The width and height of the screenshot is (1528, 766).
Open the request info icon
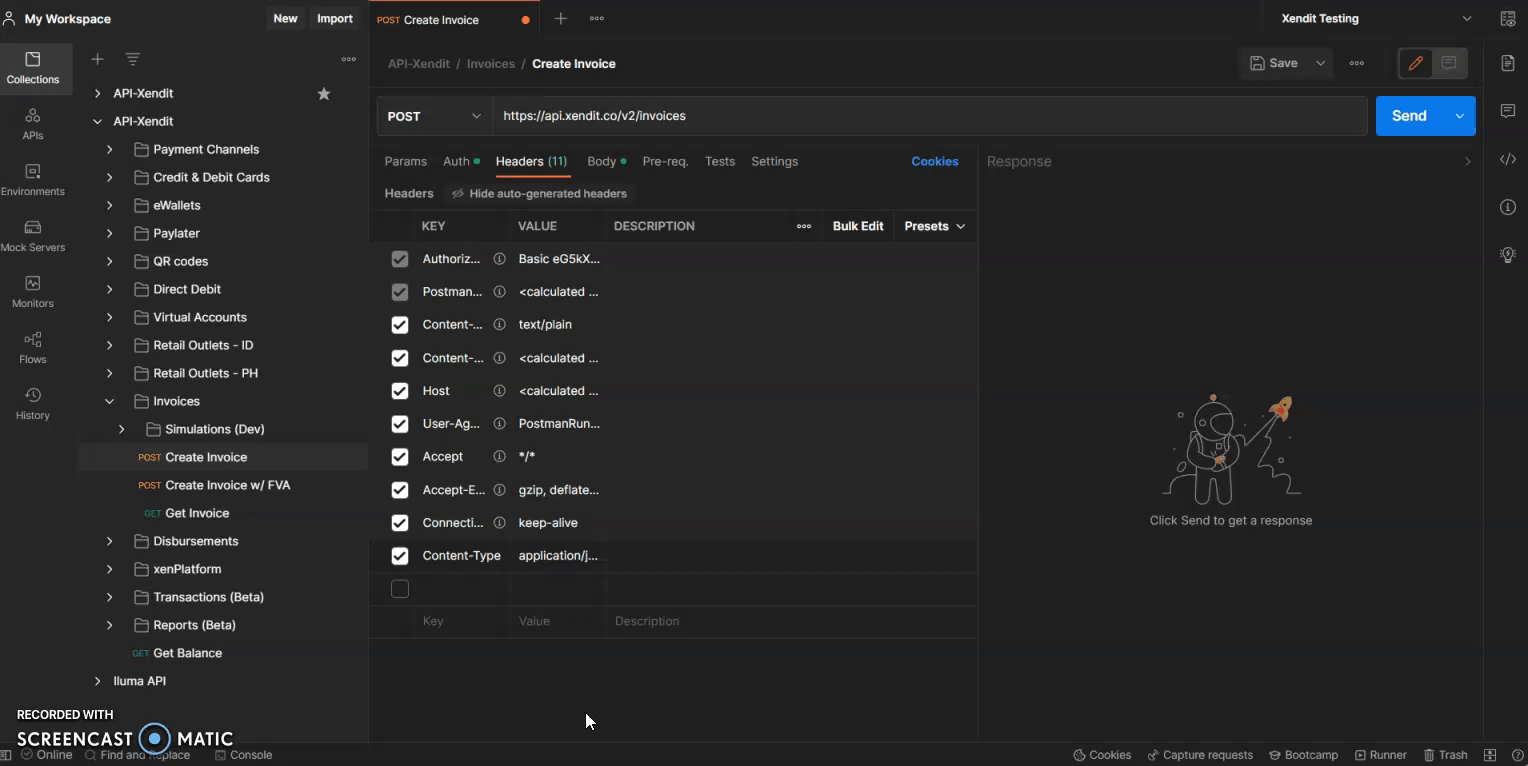[x=1508, y=207]
